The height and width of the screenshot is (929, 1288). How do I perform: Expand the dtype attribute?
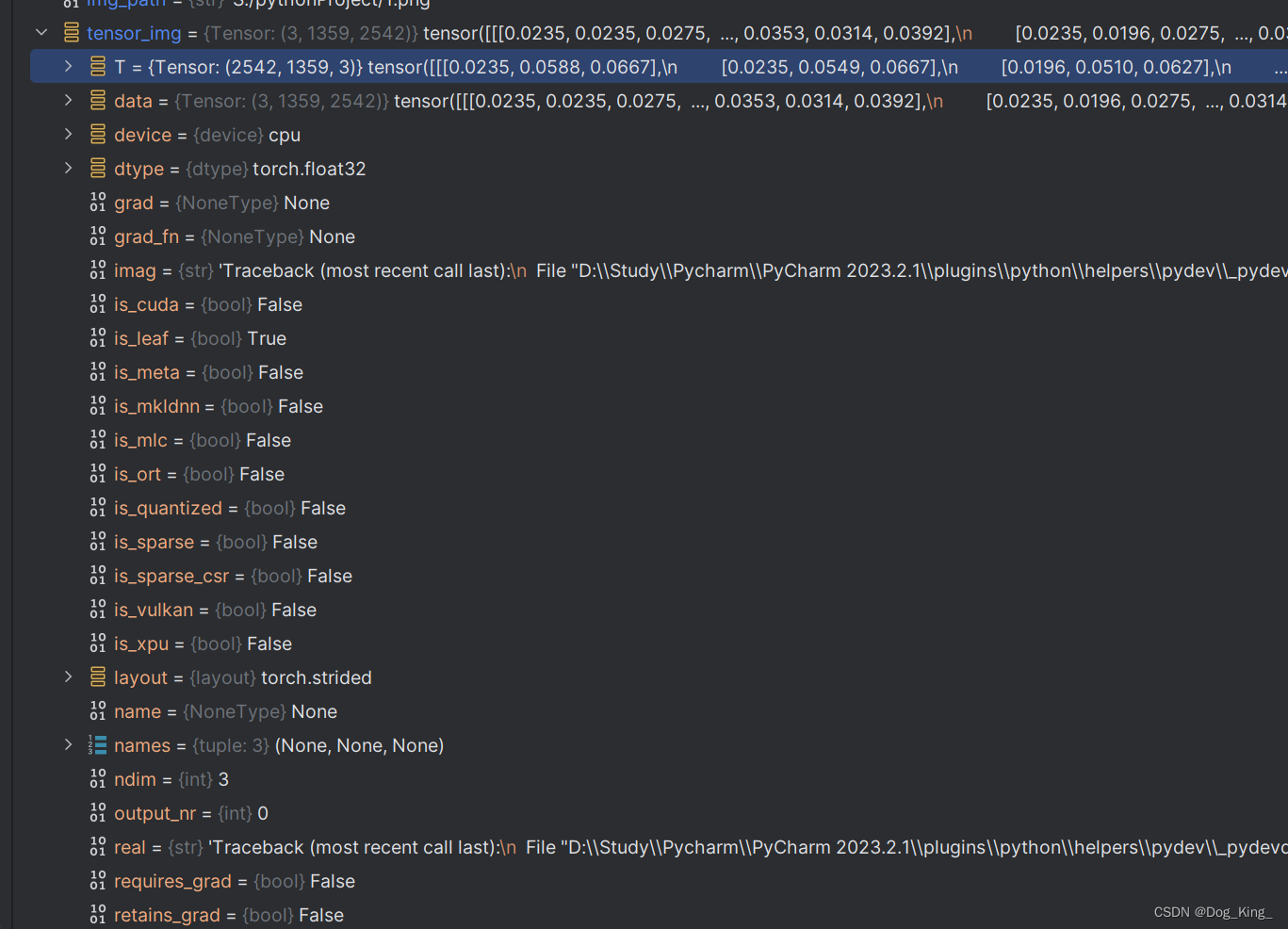coord(68,169)
